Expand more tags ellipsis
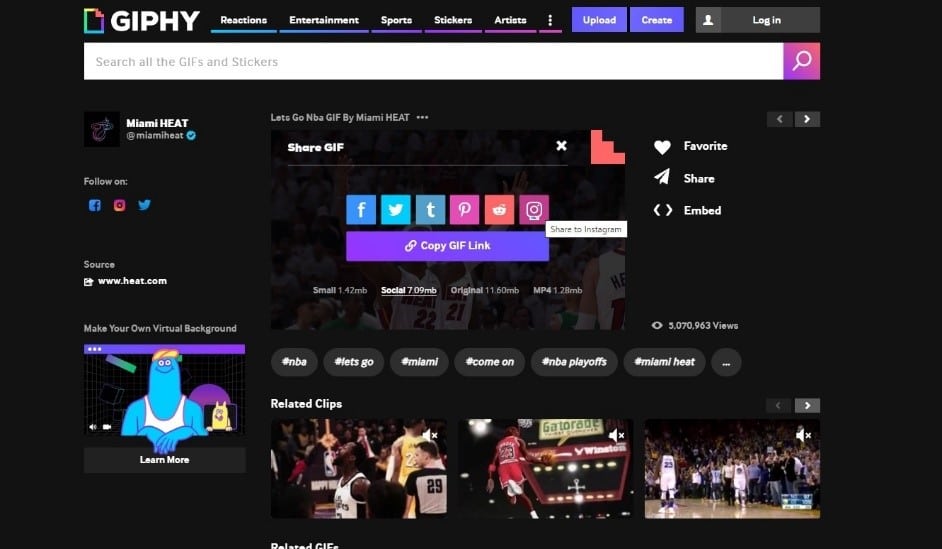 (726, 362)
